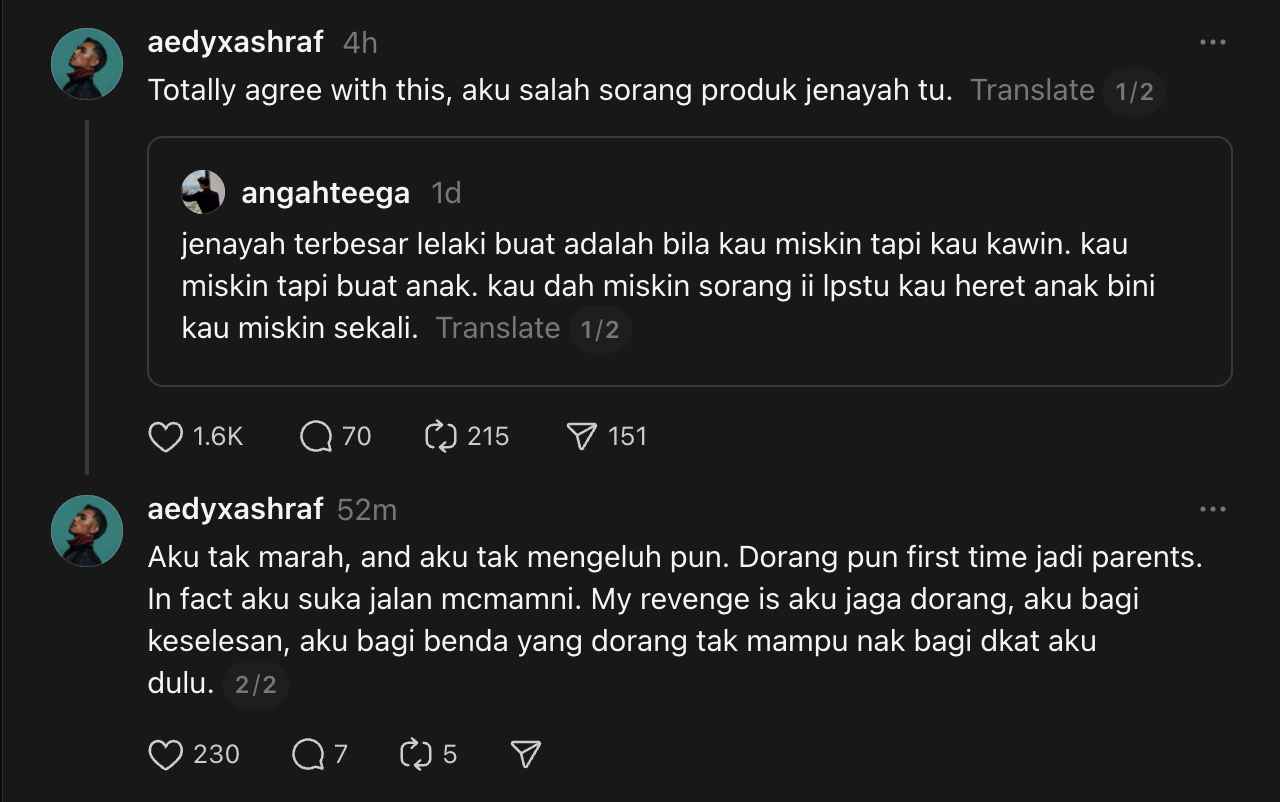
Task: Like the first post with 1.6K likes
Action: 166,437
